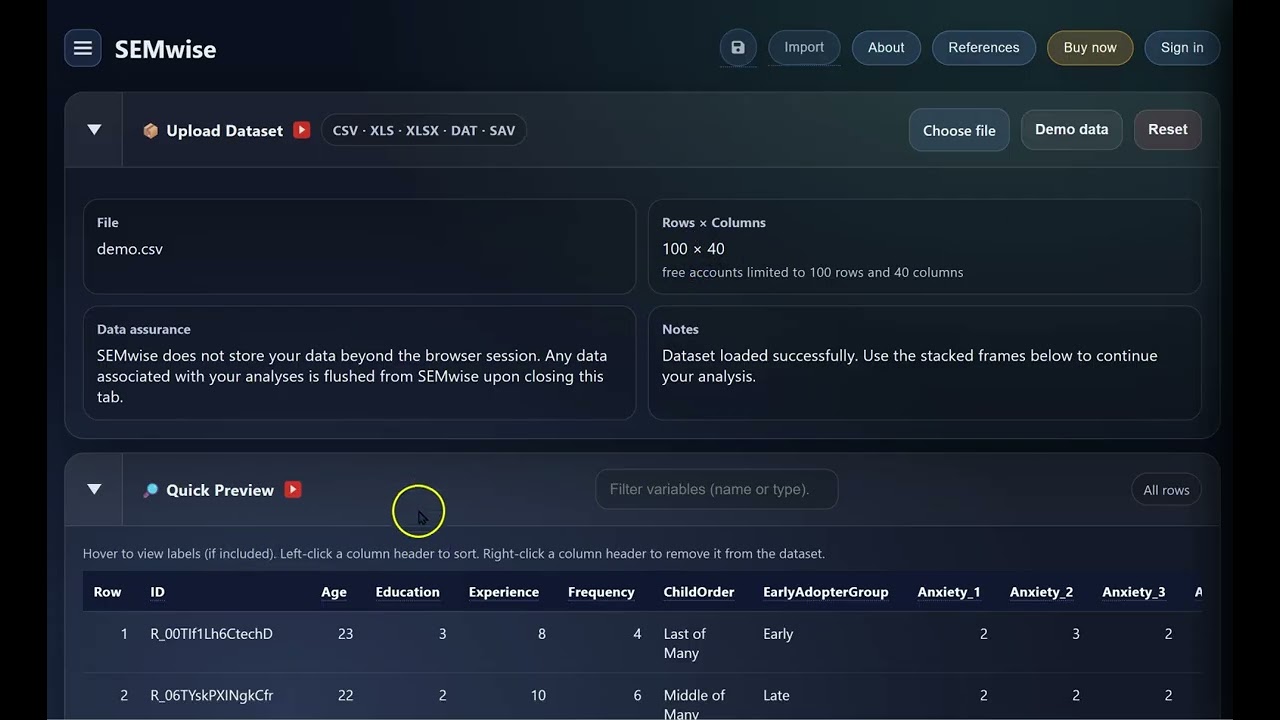Click the Sign in button
Image resolution: width=1280 pixels, height=720 pixels.
1182,48
